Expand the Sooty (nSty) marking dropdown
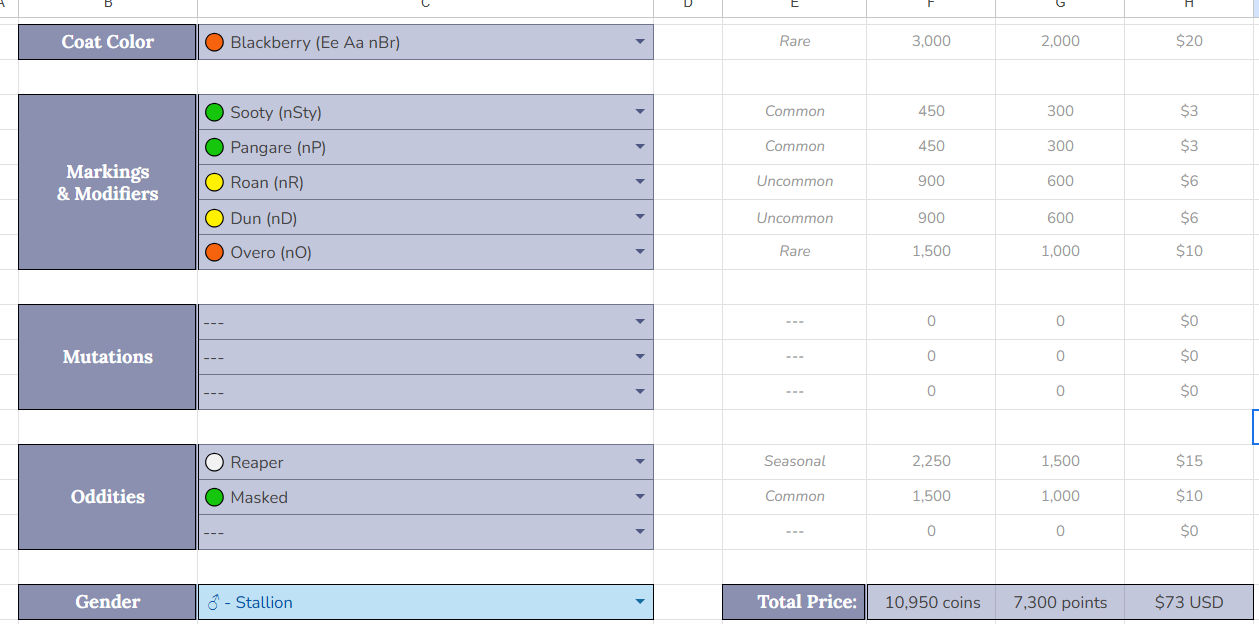The width and height of the screenshot is (1259, 624). (640, 112)
